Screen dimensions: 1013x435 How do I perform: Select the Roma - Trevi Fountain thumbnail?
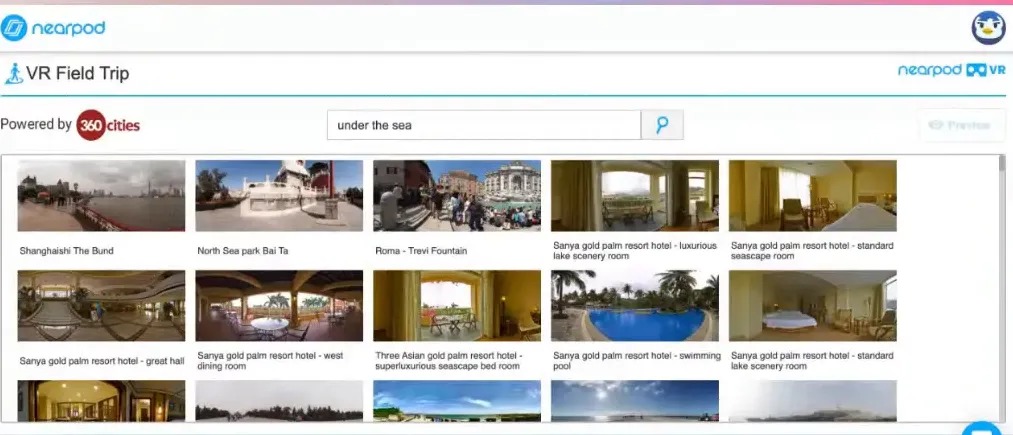coord(457,196)
